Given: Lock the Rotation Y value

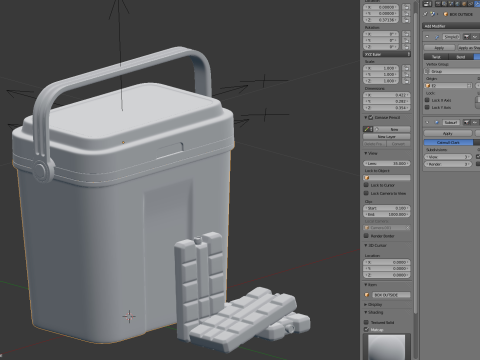Looking at the screenshot, I should click(406, 40).
